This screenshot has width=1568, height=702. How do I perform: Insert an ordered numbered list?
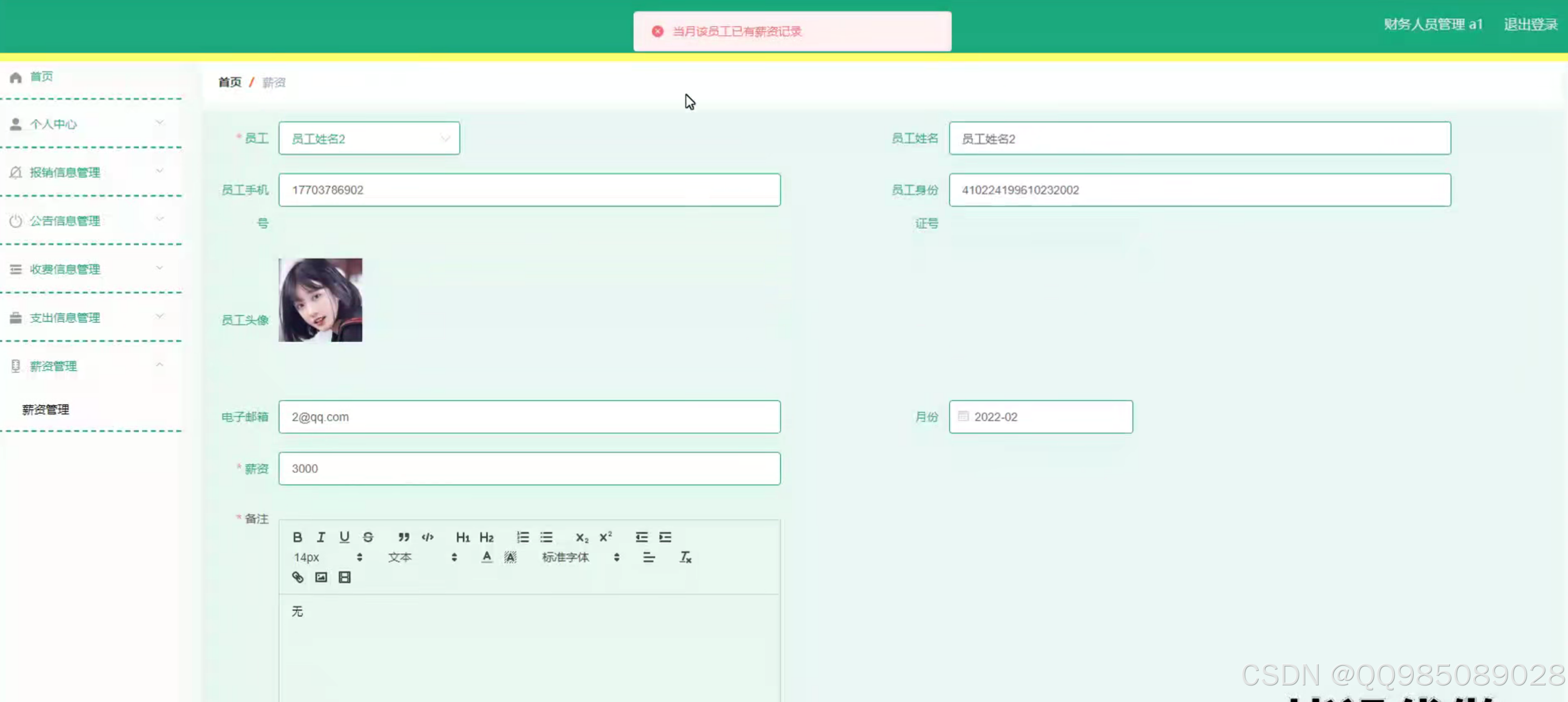(x=523, y=537)
